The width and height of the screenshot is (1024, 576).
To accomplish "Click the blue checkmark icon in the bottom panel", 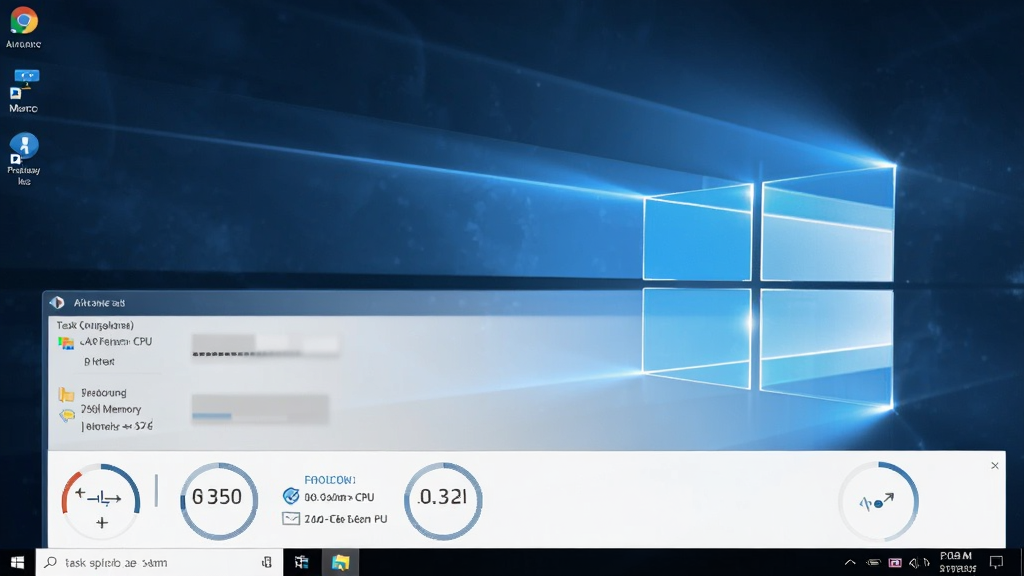I will point(291,496).
